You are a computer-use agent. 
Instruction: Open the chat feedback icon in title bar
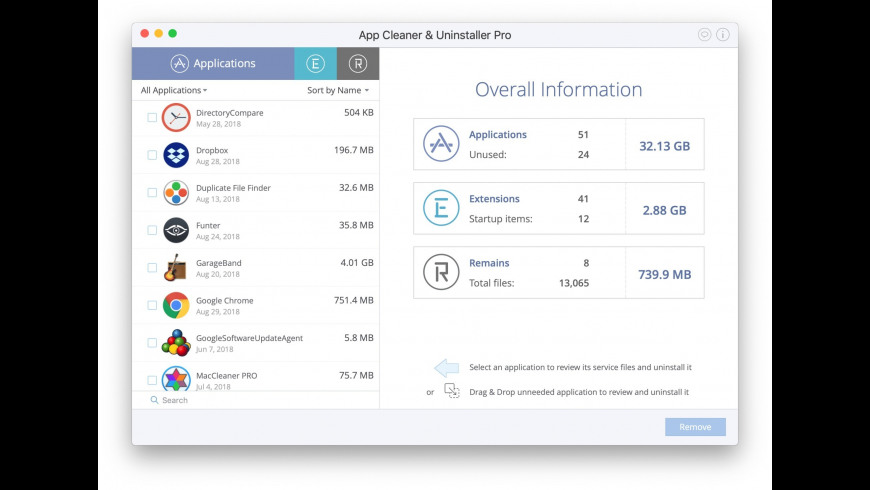704,34
